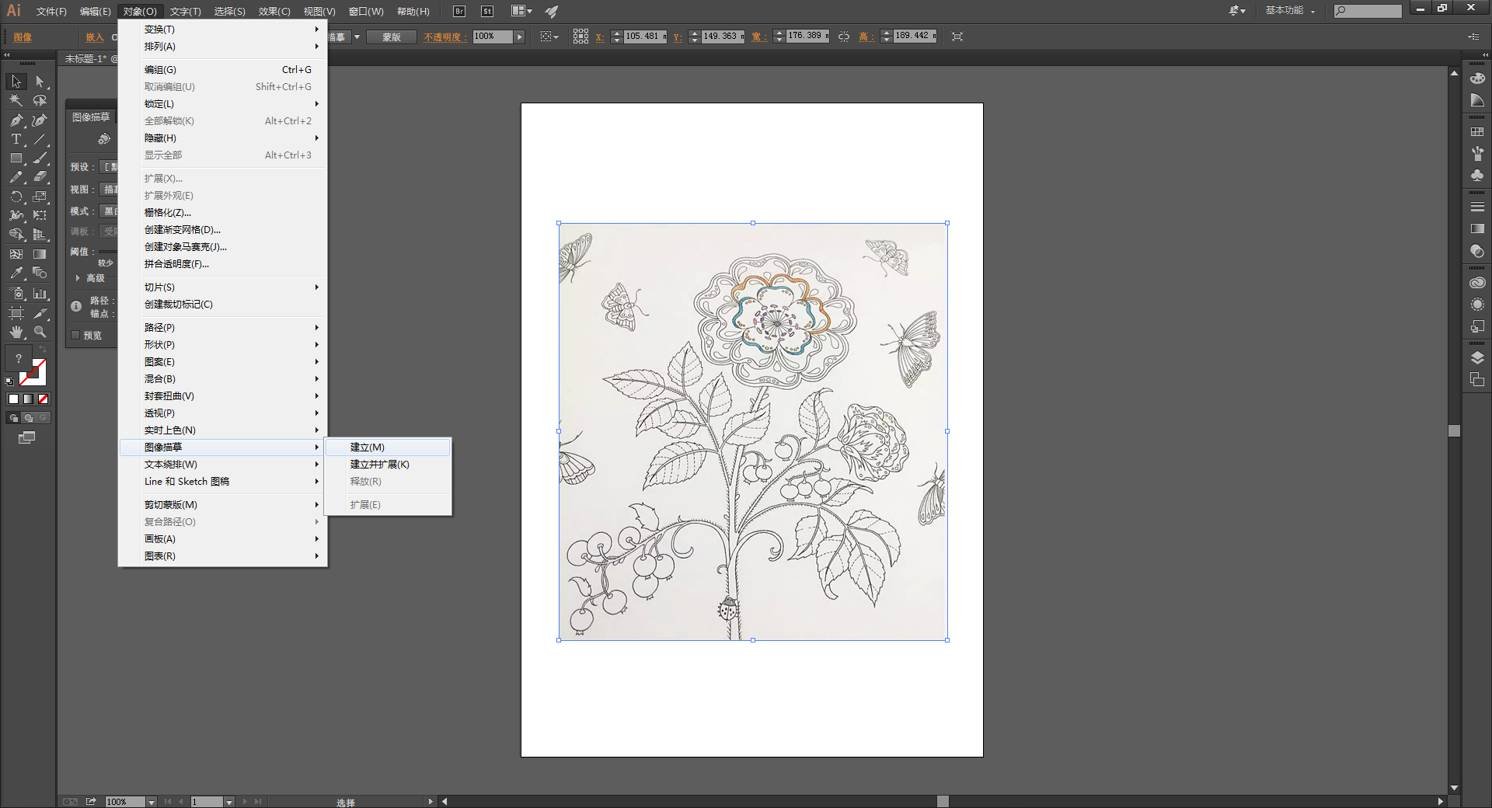This screenshot has width=1492, height=808.
Task: Expand the 高级 advanced section
Action: click(78, 278)
